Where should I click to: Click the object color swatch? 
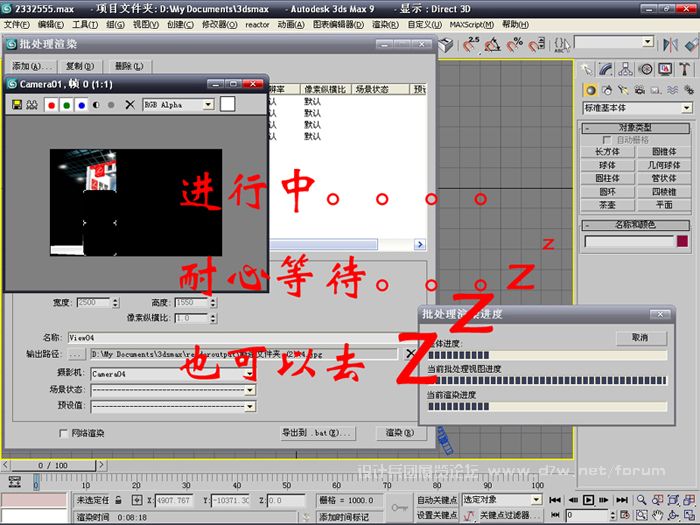[682, 242]
